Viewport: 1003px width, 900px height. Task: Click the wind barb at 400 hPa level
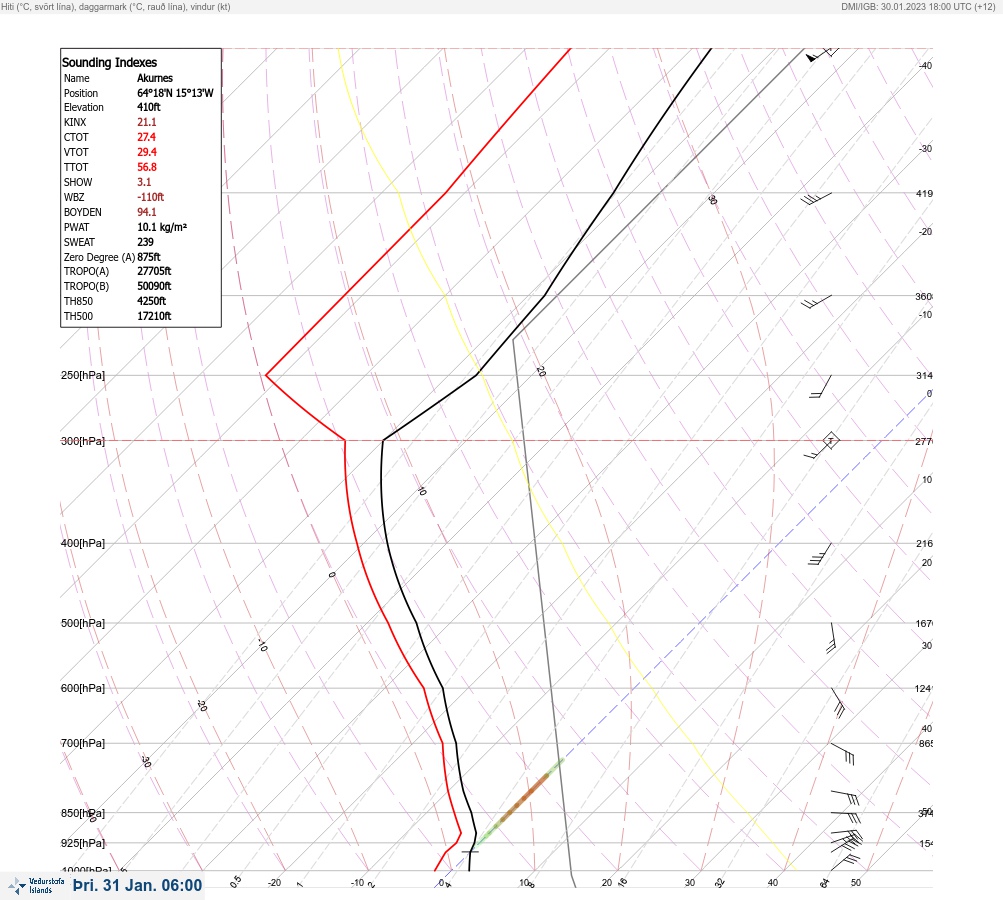[820, 555]
